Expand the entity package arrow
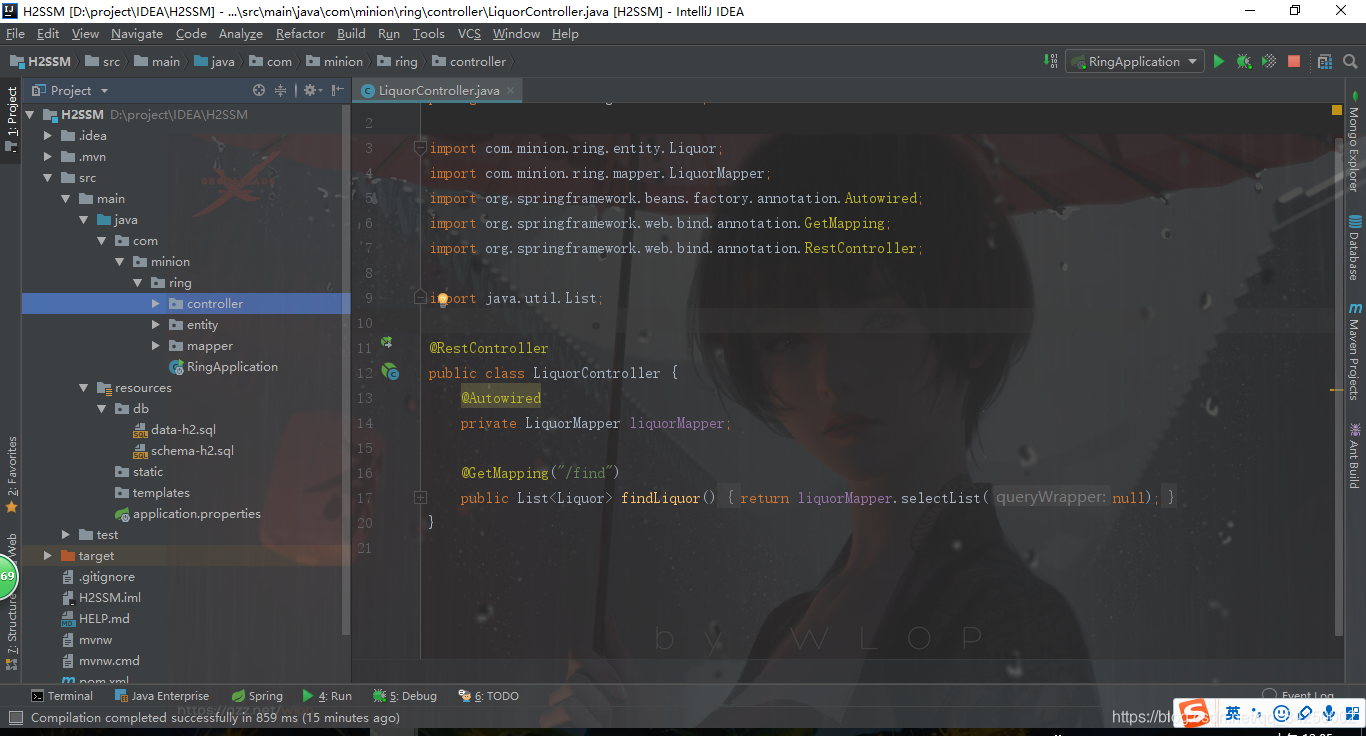 click(156, 325)
